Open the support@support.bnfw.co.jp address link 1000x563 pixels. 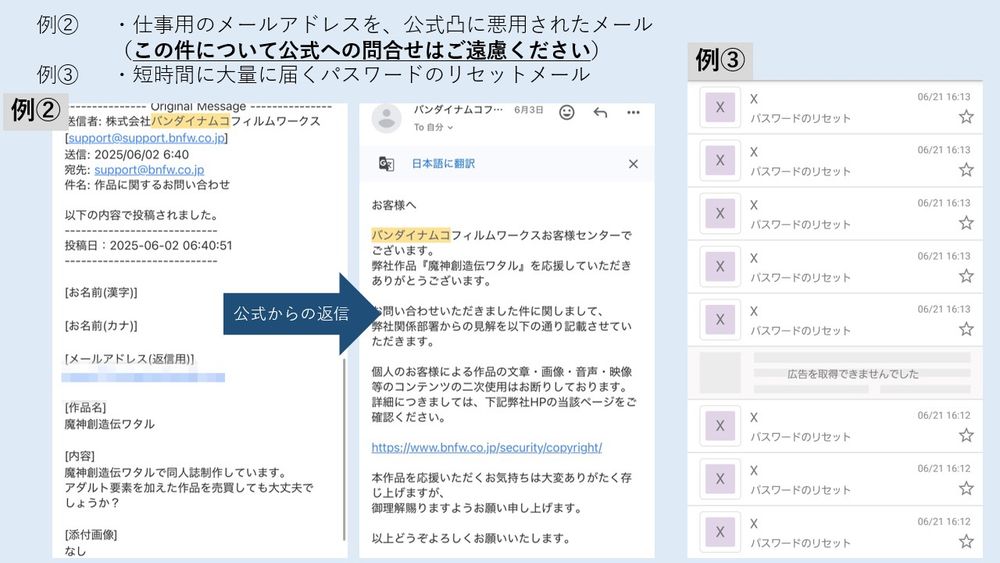[x=146, y=138]
